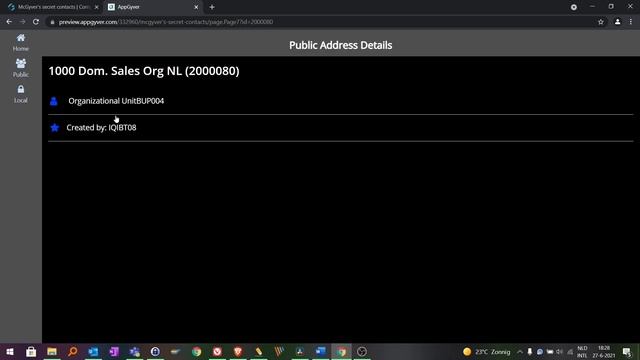View site security lock info
The width and height of the screenshot is (640, 360).
(52, 22)
